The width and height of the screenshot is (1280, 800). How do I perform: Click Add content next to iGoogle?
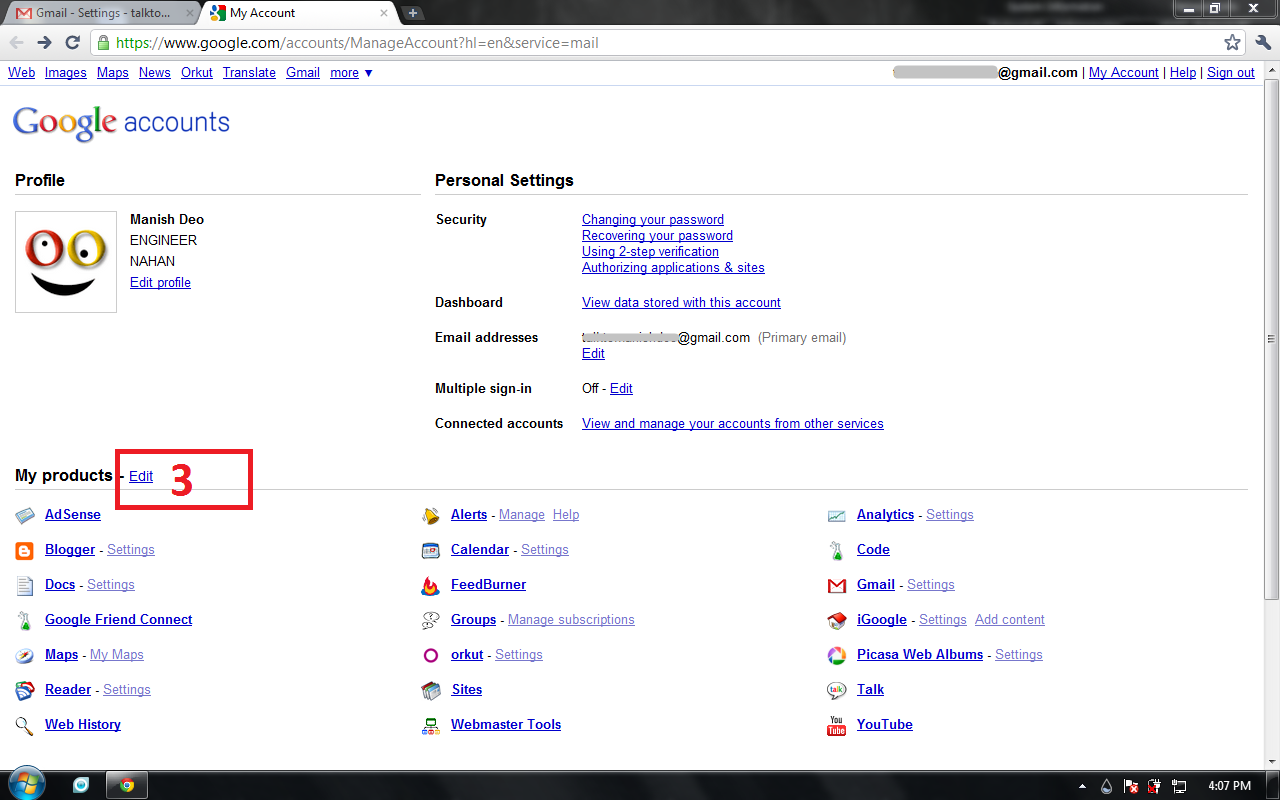[1010, 620]
